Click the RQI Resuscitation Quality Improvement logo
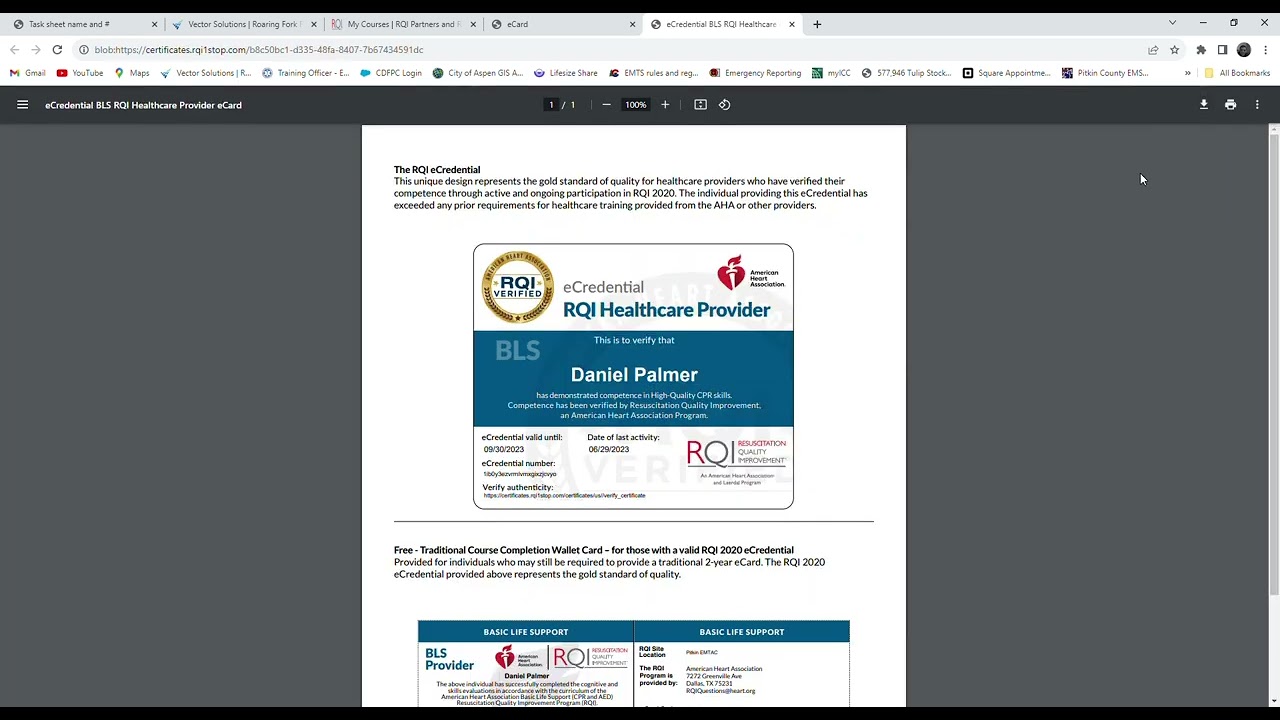 click(x=736, y=461)
